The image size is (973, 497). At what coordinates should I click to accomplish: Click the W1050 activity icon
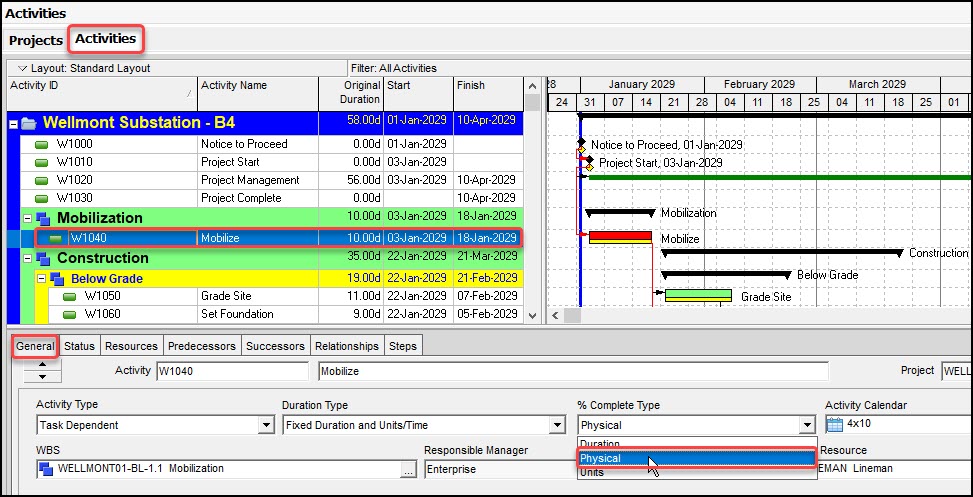(70, 297)
